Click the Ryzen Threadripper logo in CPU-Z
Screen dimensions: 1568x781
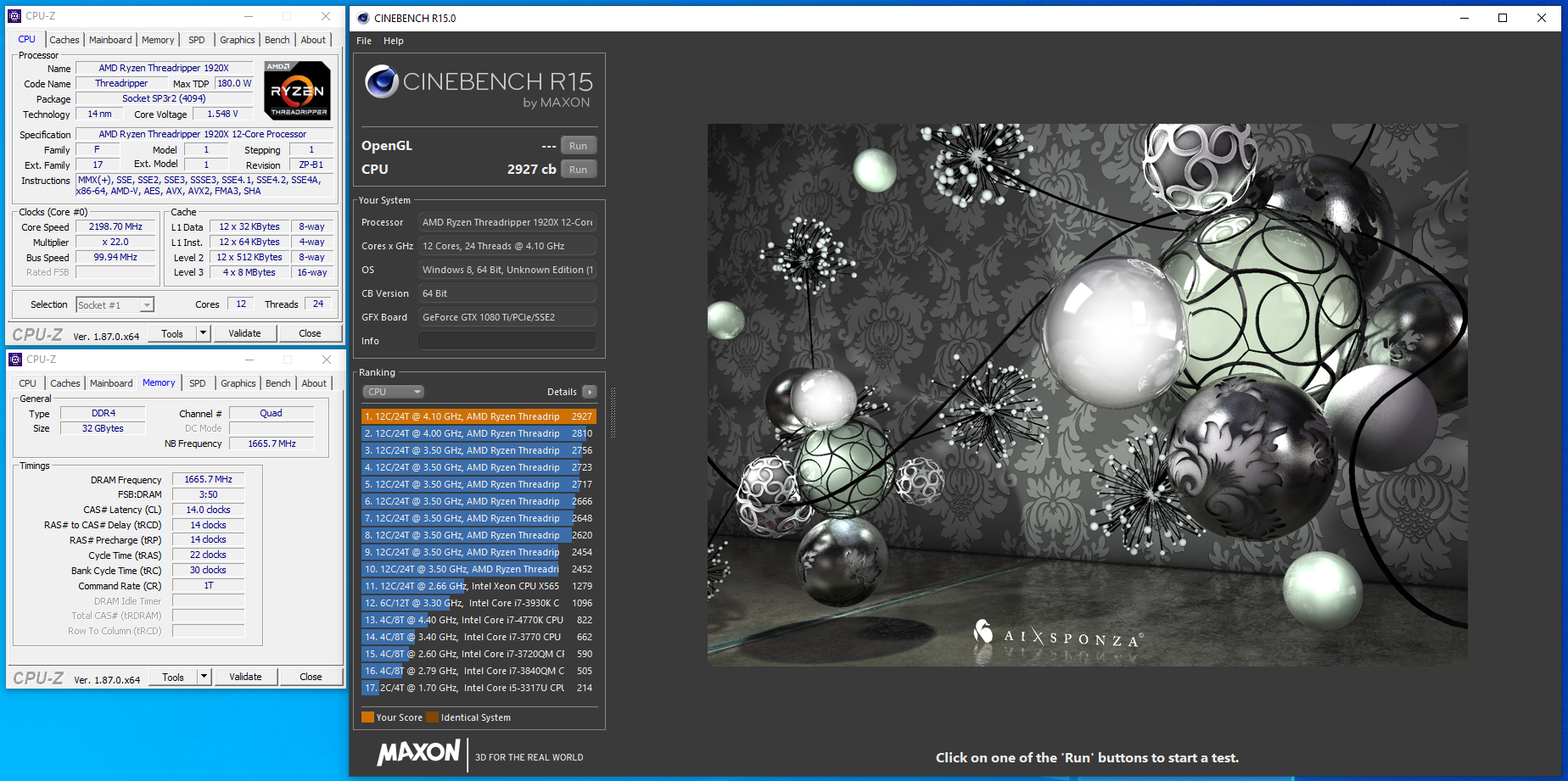[297, 90]
